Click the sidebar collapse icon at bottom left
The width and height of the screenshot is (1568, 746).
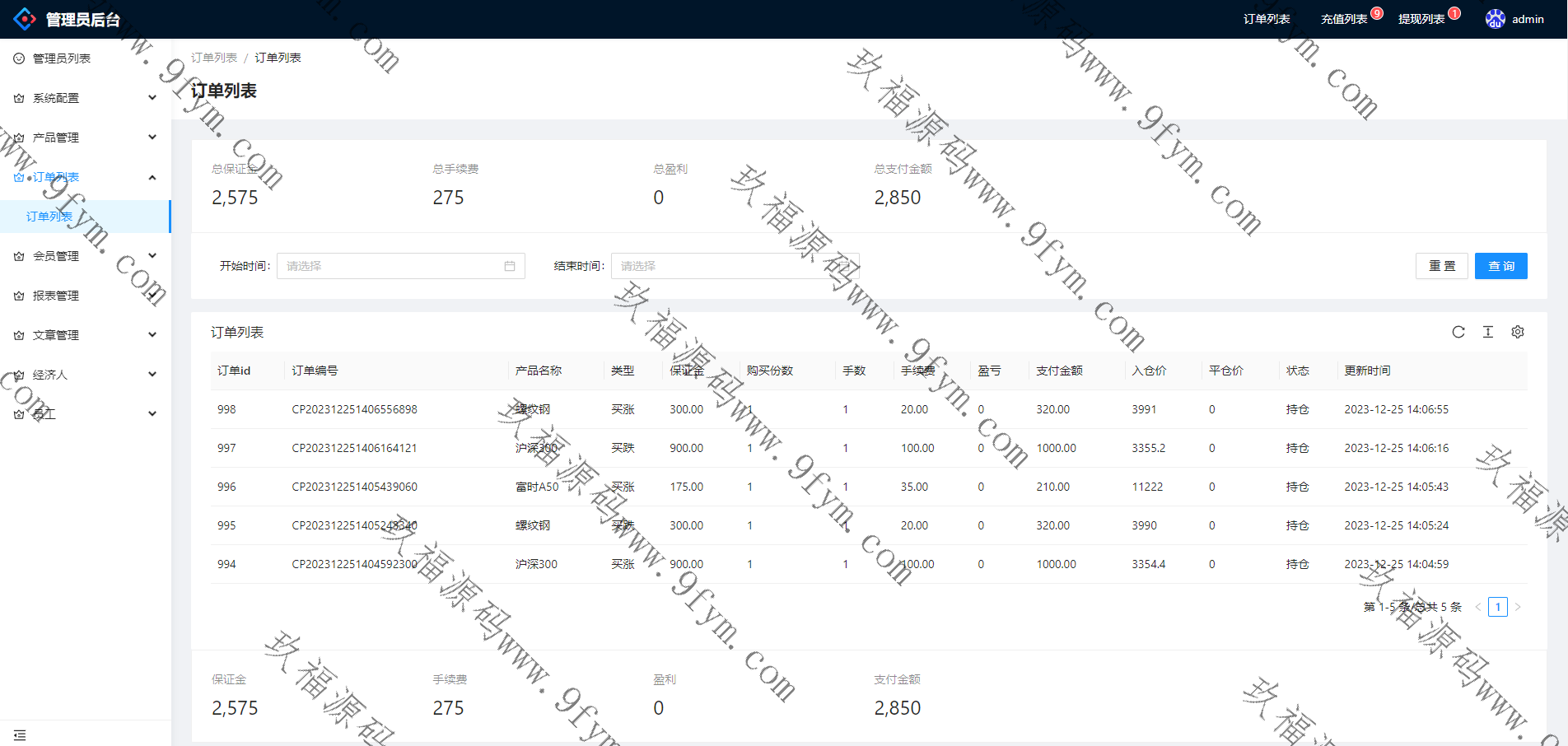tap(20, 734)
